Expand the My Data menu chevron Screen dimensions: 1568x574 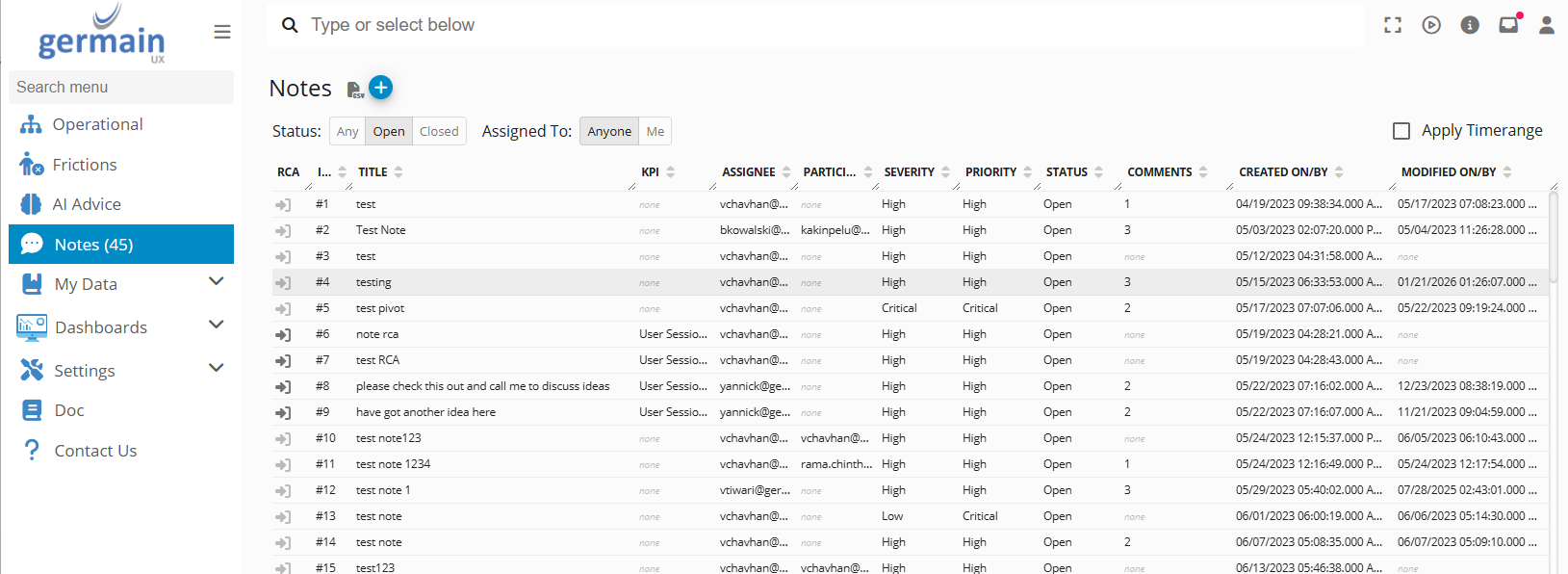coord(217,281)
